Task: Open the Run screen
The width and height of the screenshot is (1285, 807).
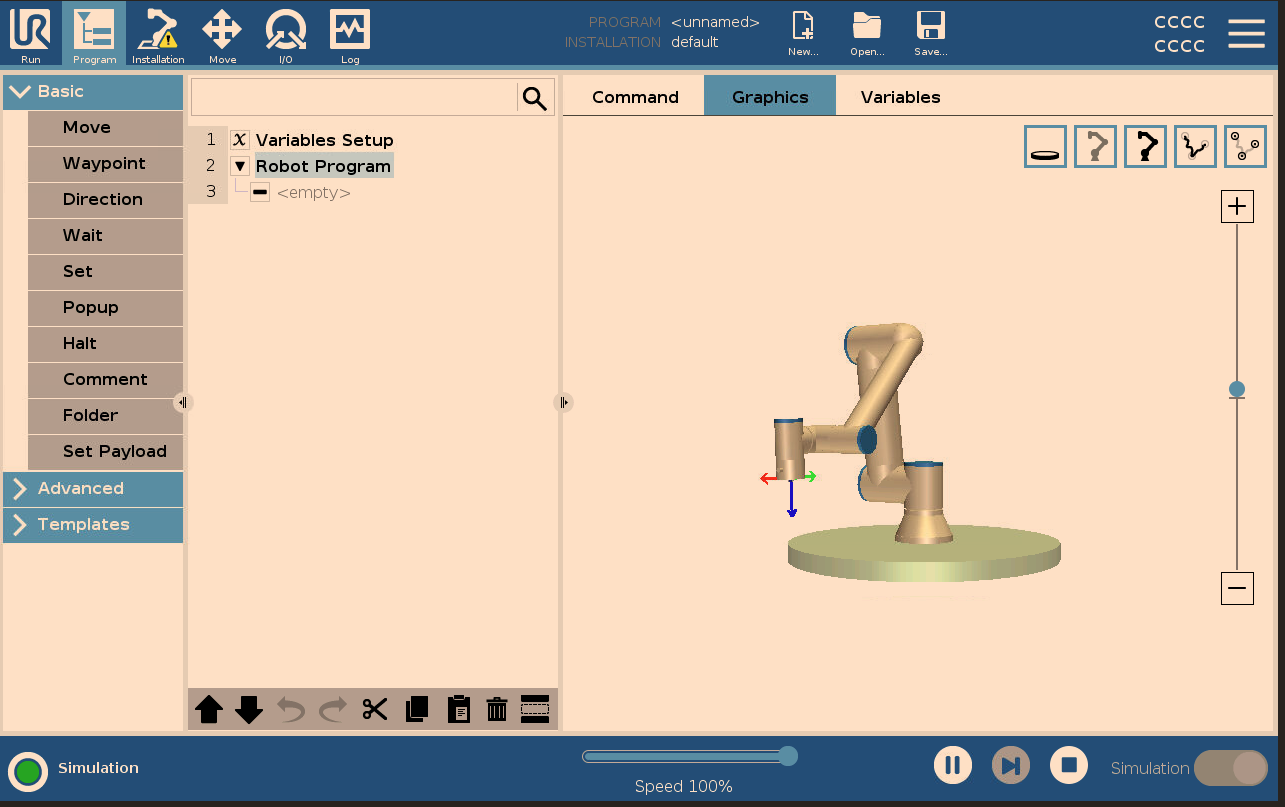Action: [30, 34]
